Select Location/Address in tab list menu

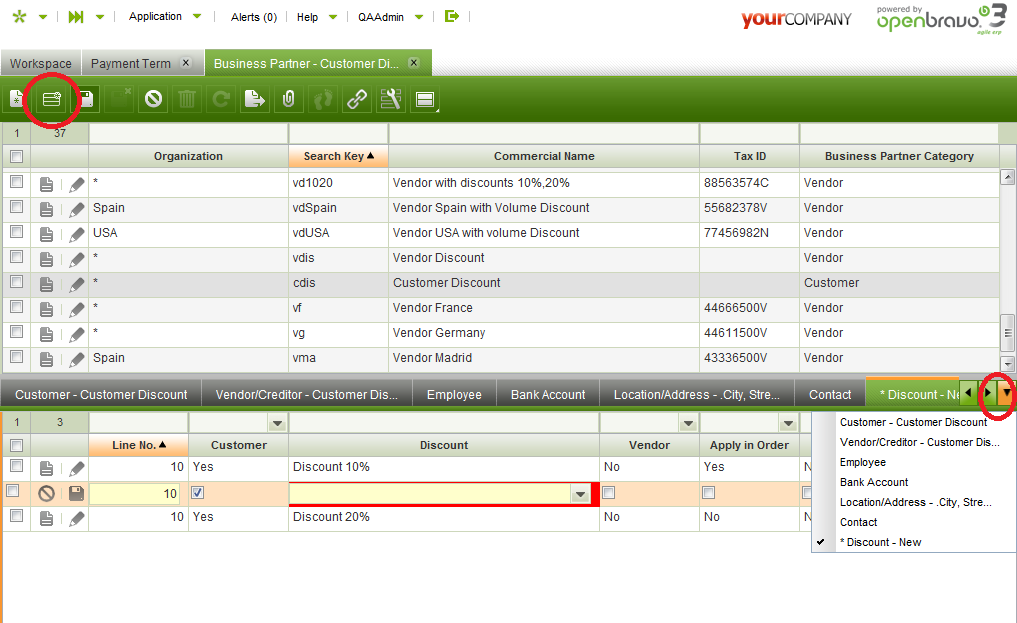click(915, 502)
